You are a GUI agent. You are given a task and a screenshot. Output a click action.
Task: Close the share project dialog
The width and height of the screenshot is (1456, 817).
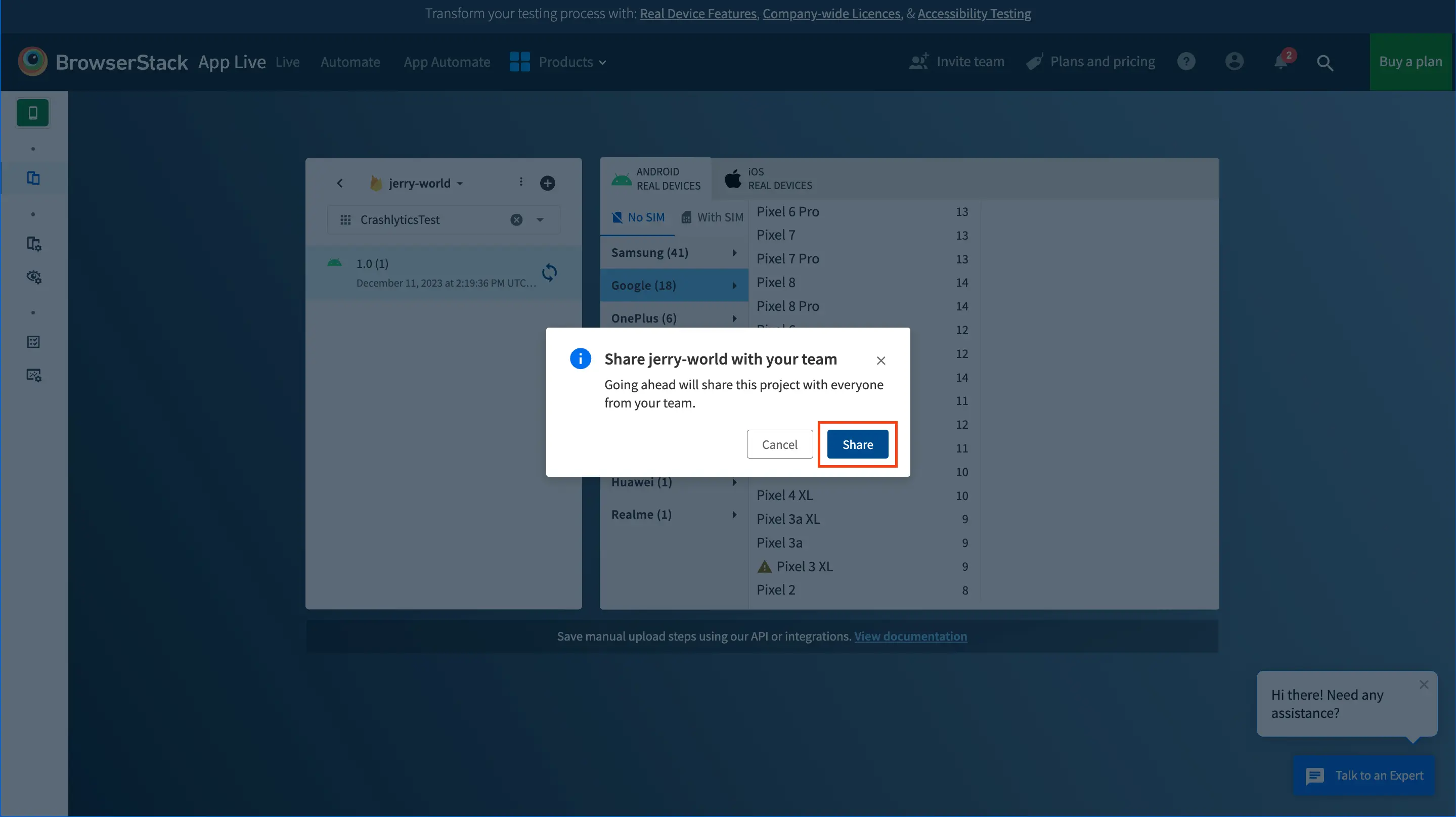(880, 360)
